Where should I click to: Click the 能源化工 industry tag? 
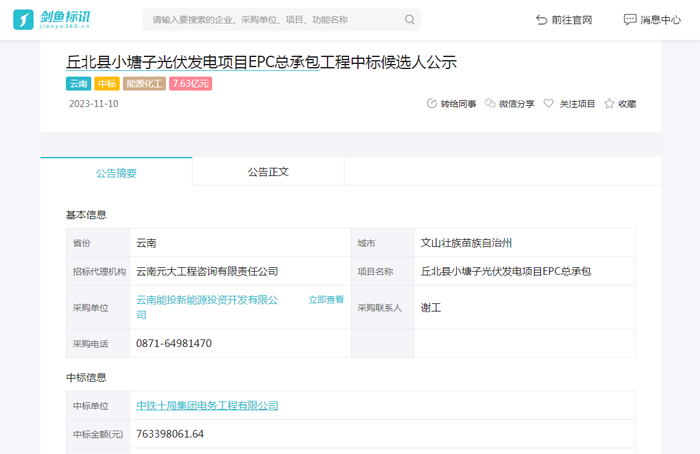144,83
